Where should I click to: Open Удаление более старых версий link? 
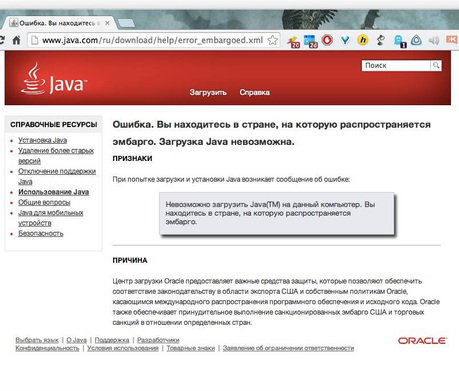(x=56, y=156)
